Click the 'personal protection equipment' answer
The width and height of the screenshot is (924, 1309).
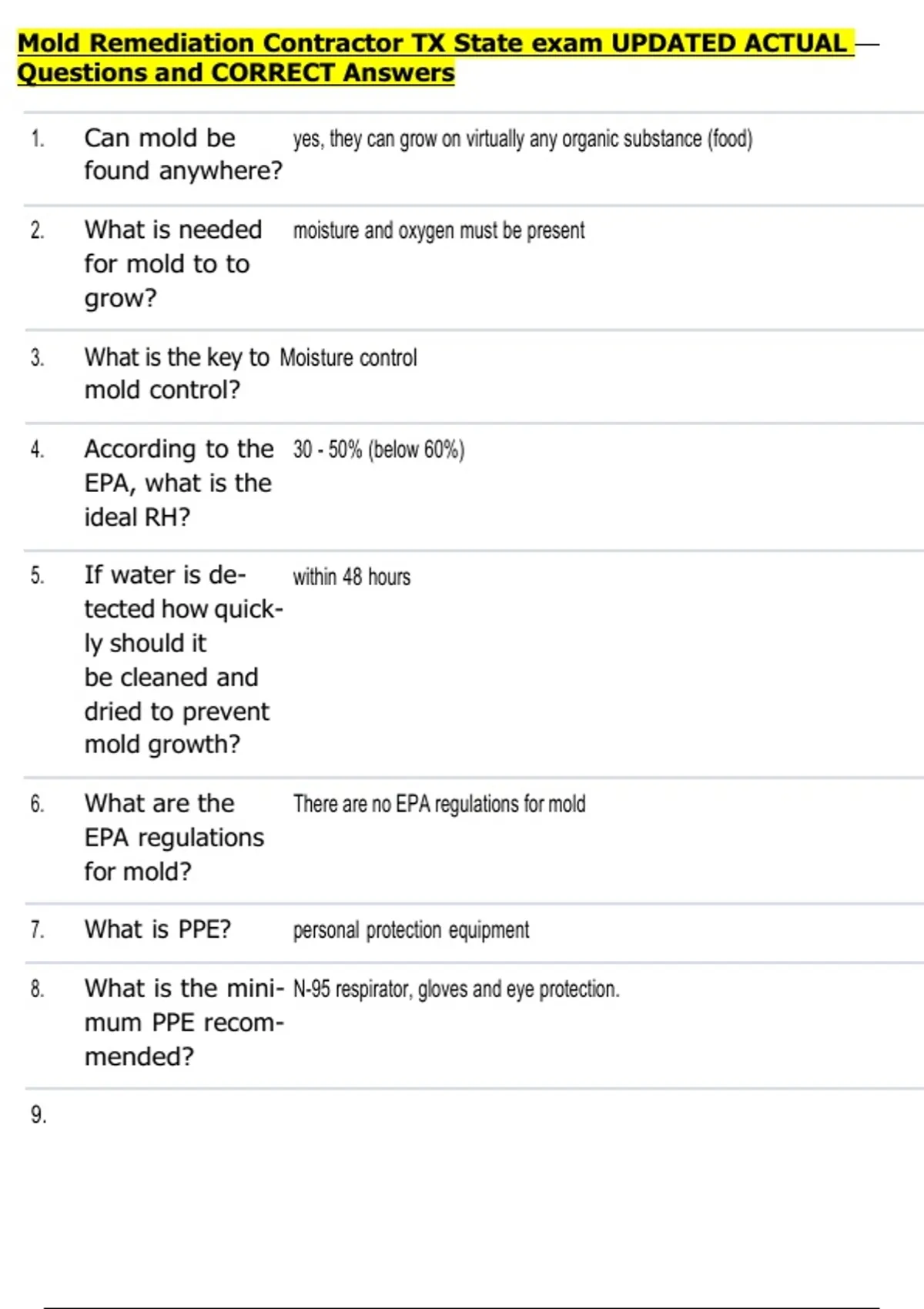click(410, 930)
